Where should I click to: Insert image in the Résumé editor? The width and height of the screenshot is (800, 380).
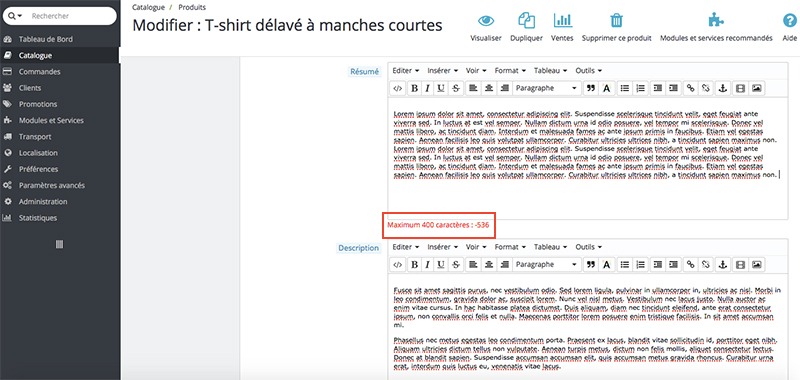757,88
